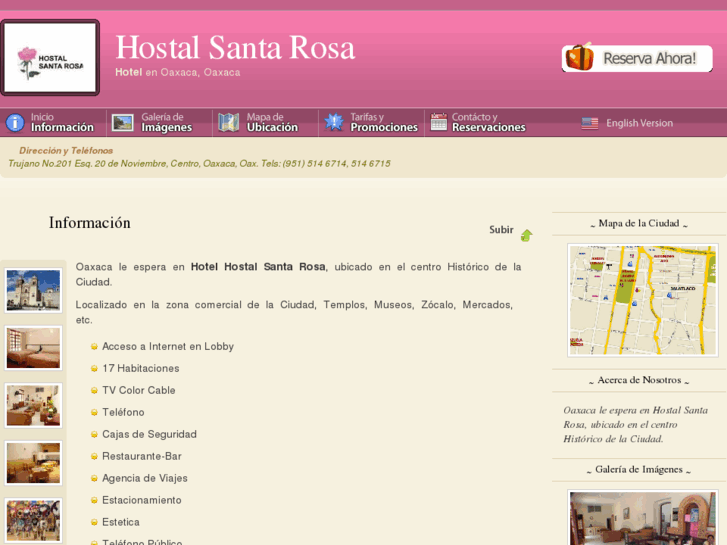Open the sidebar gallery lobby photo
Image resolution: width=727 pixels, height=545 pixels.
[643, 518]
